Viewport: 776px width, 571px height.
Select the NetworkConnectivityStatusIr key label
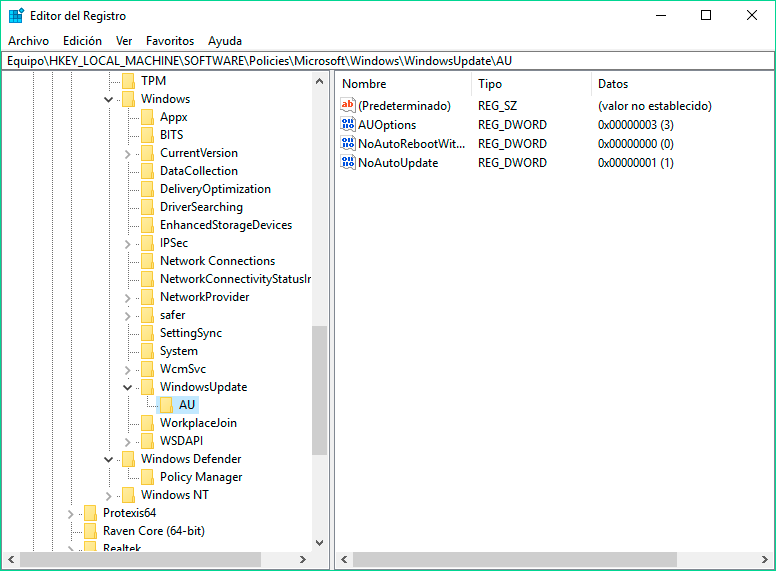235,279
